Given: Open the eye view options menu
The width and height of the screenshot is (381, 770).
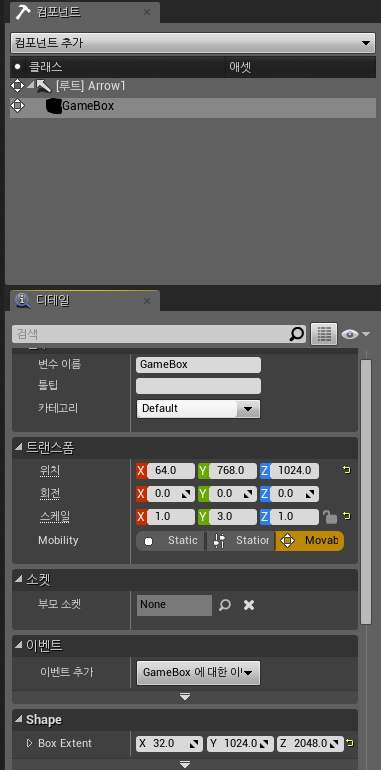Looking at the screenshot, I should 355,334.
